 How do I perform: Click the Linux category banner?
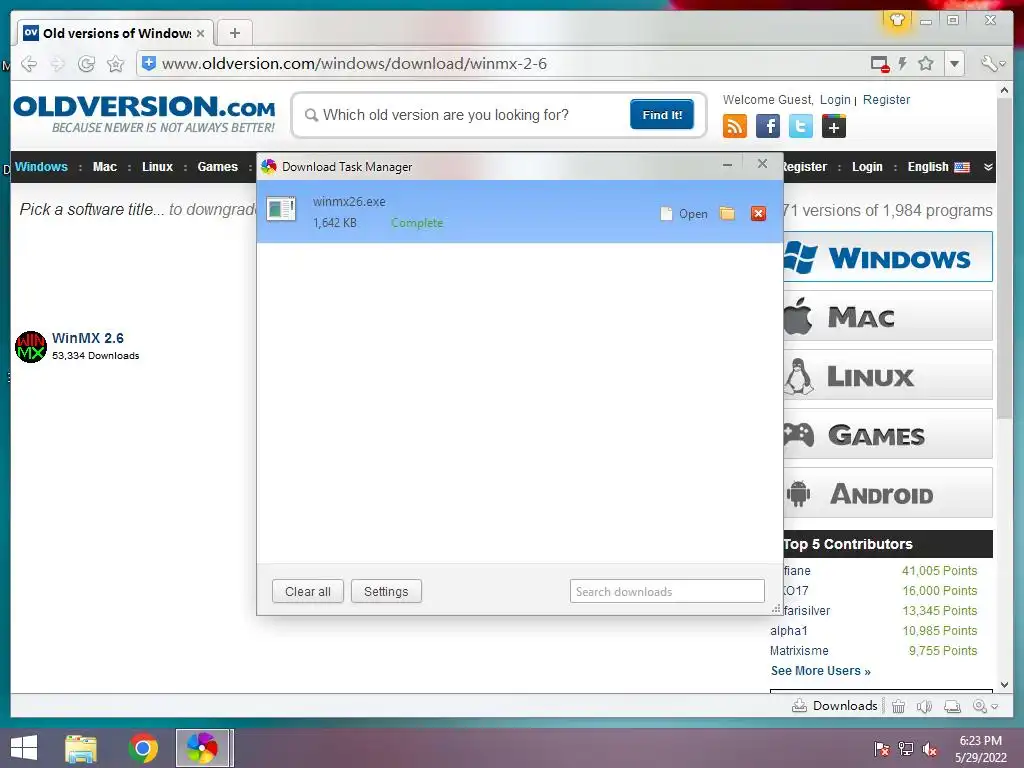click(x=888, y=375)
